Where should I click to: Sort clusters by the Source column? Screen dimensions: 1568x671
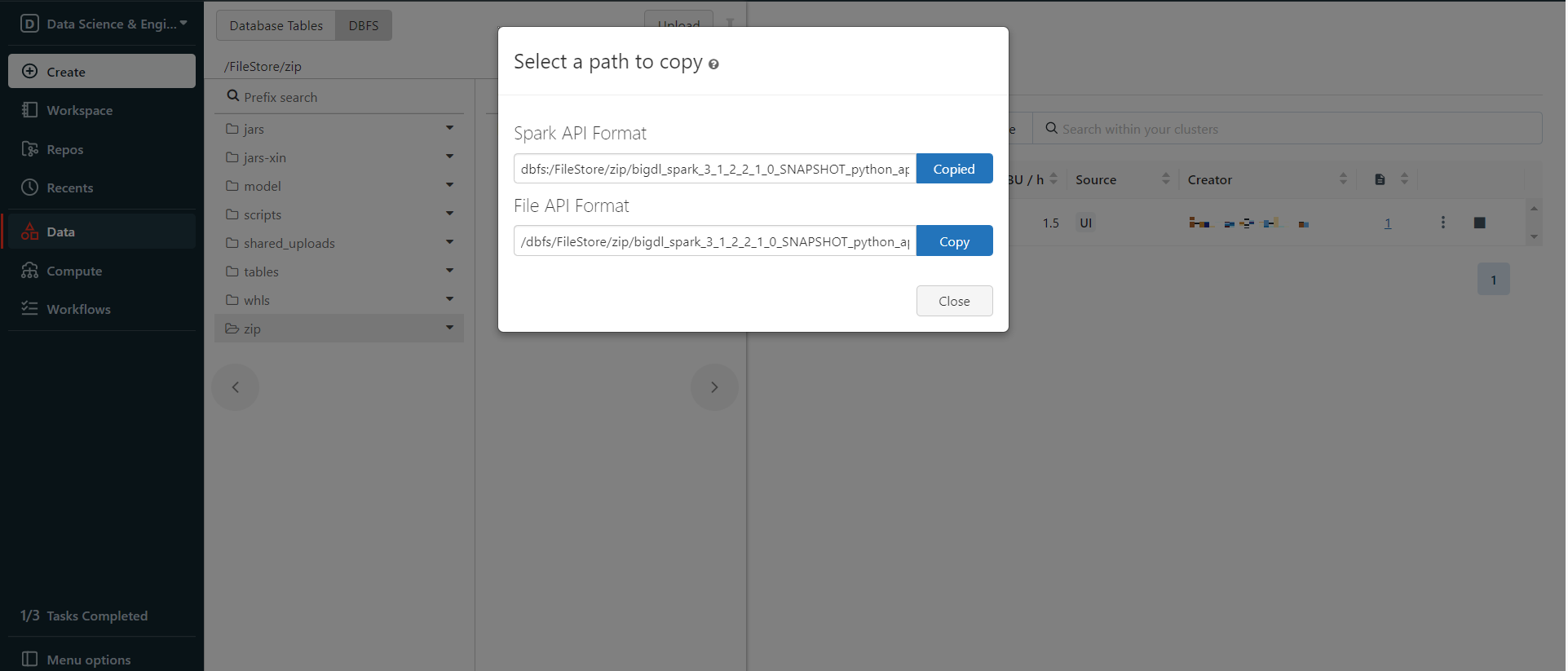click(1165, 179)
